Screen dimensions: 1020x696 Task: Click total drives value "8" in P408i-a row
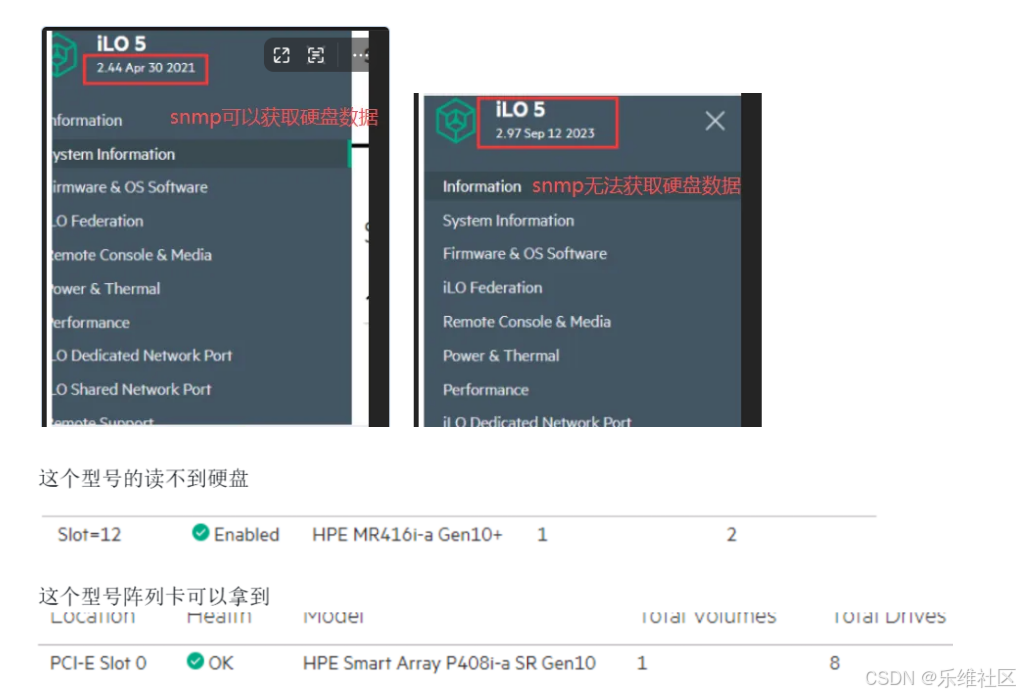(x=835, y=663)
